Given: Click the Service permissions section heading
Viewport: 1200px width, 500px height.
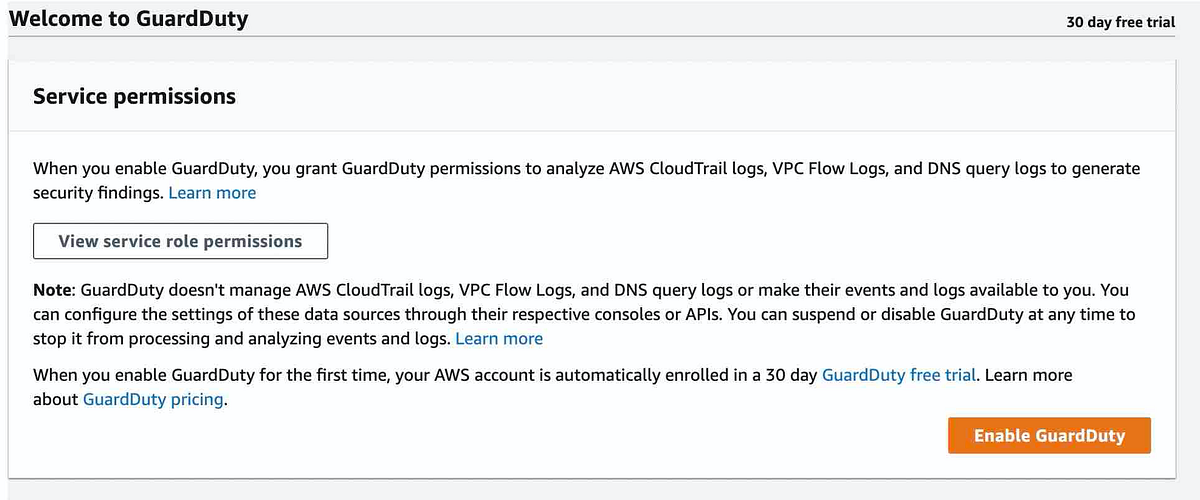Looking at the screenshot, I should pos(135,96).
